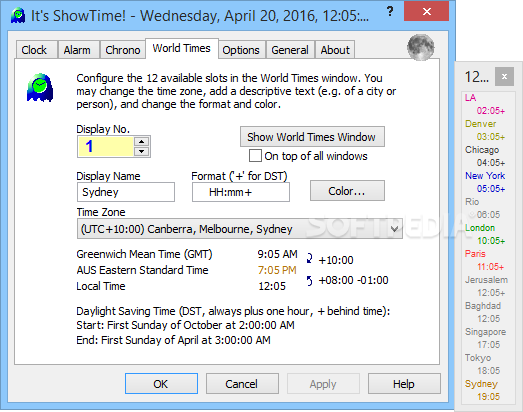Click the +10:00 offset text
Image resolution: width=523 pixels, height=412 pixels.
(336, 260)
